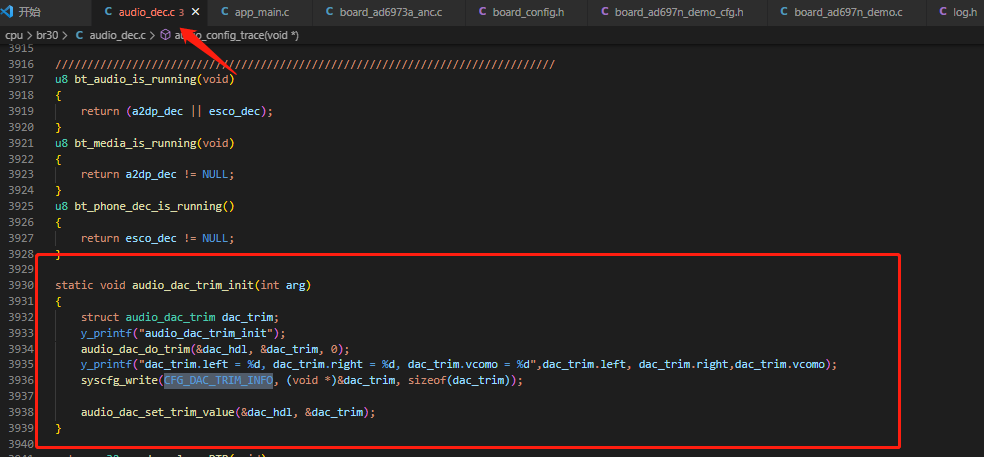Click the cpu breadcrumb segment
The image size is (984, 457).
(x=14, y=36)
